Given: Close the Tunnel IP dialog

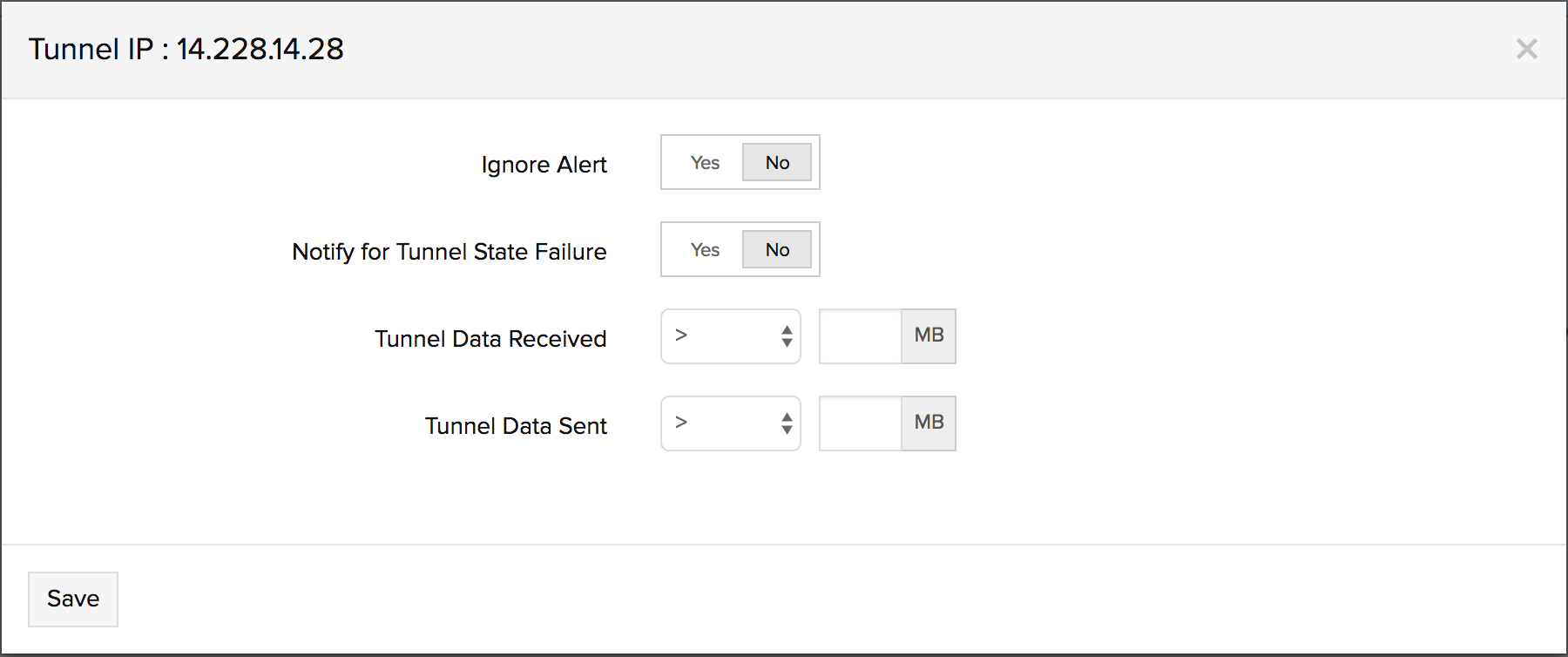Looking at the screenshot, I should (1526, 49).
